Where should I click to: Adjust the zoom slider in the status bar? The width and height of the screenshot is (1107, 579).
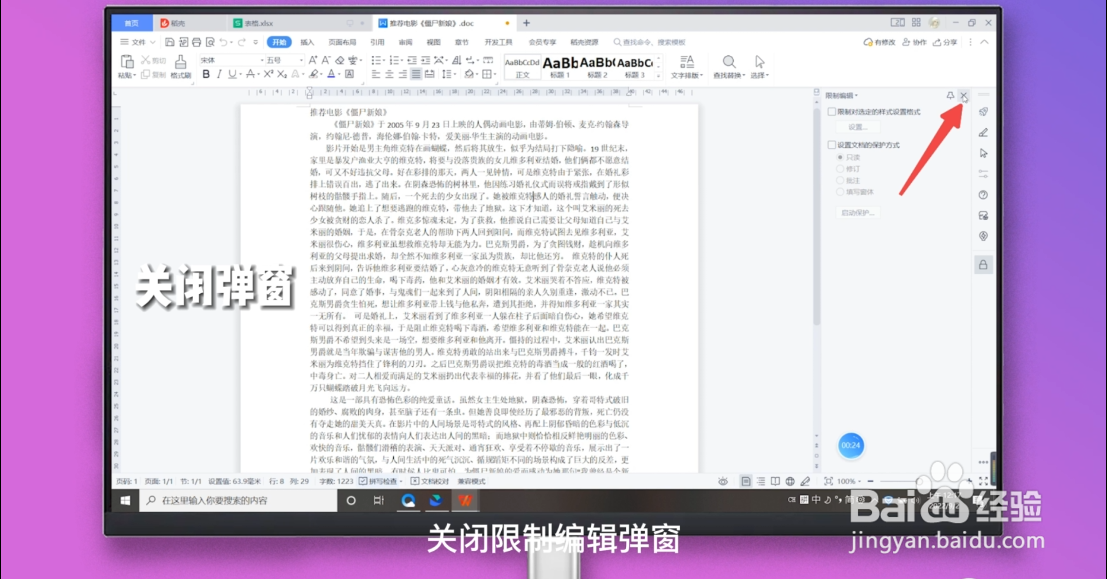pyautogui.click(x=918, y=482)
